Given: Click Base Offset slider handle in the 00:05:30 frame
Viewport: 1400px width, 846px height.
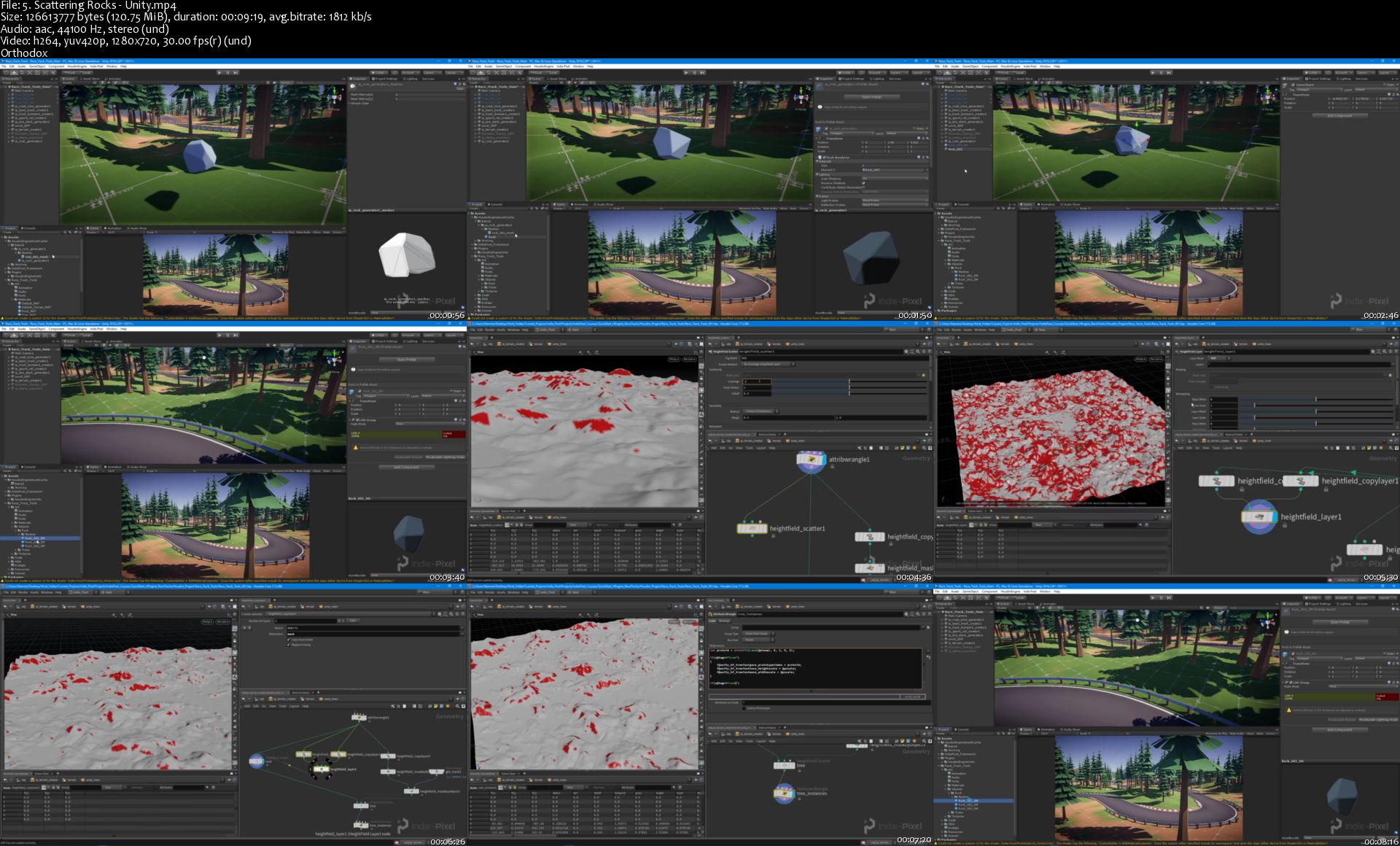Looking at the screenshot, I should pos(1316,400).
